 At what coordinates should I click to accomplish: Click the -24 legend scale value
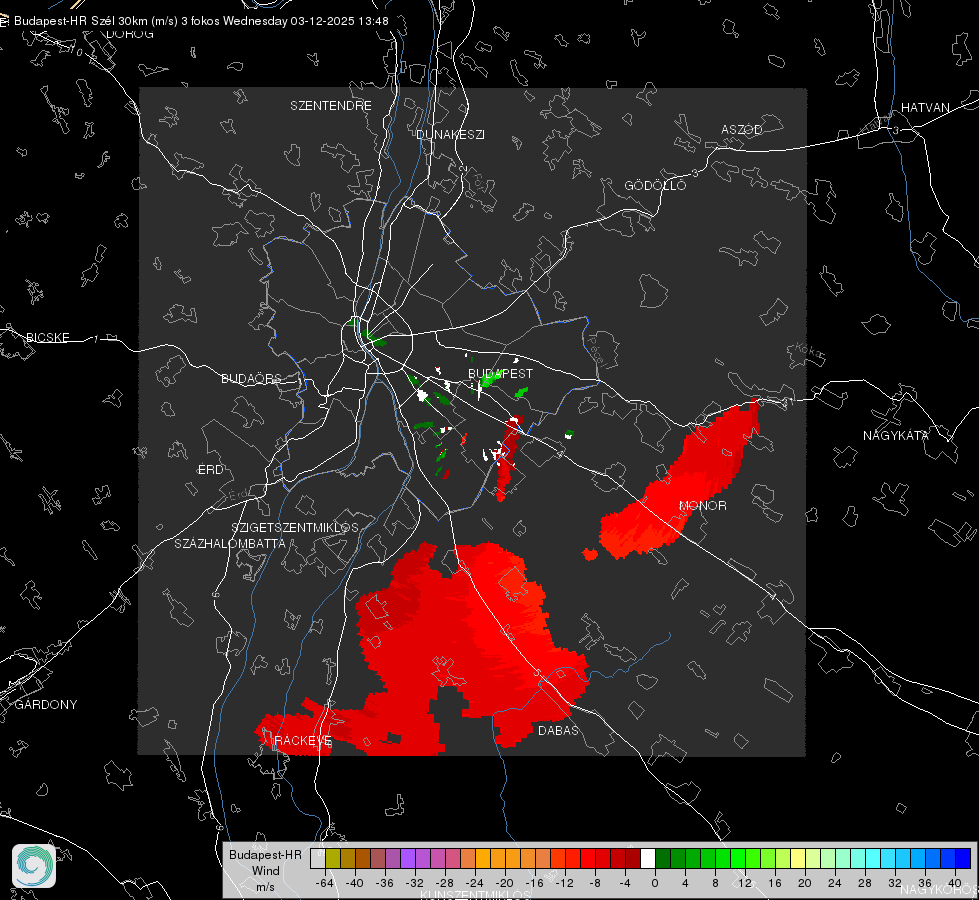point(475,884)
